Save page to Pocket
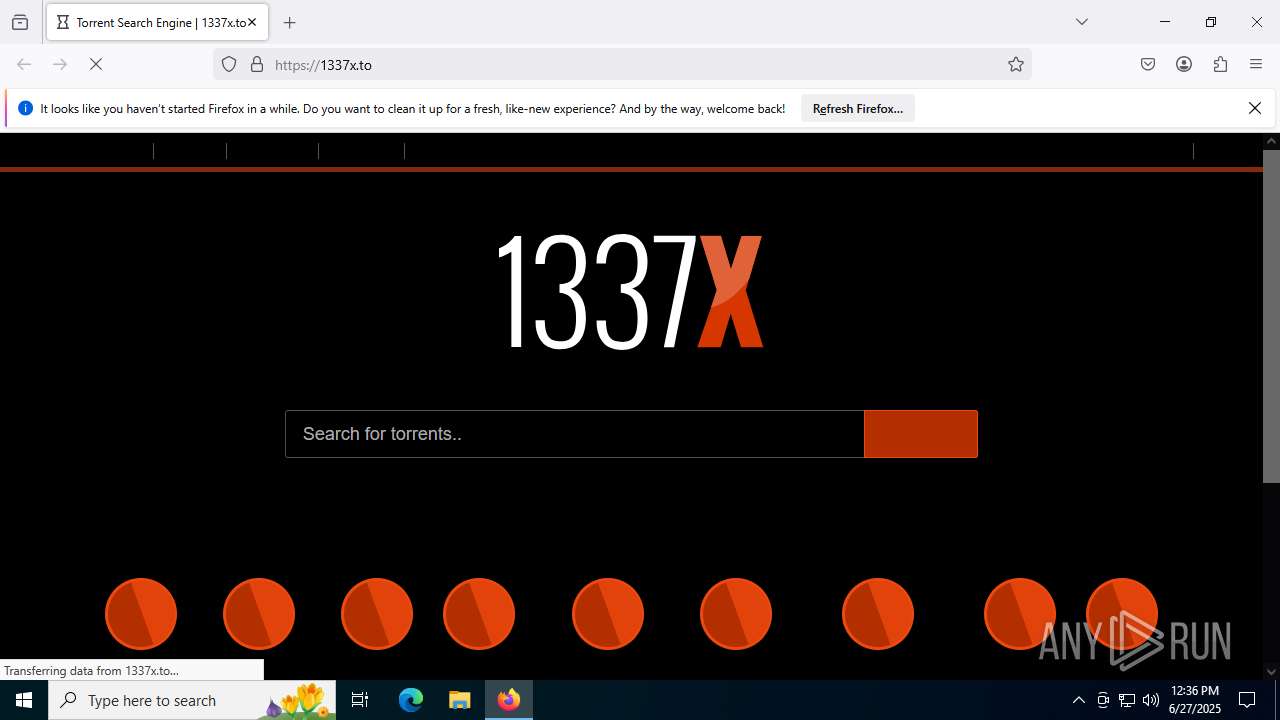 click(1148, 64)
